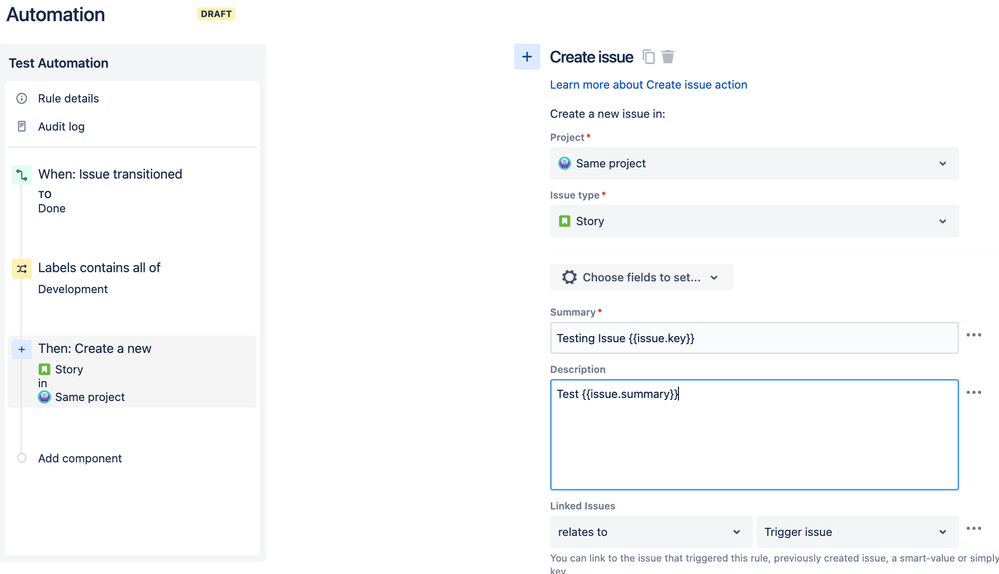The width and height of the screenshot is (999, 574).
Task: Click into the Summary input field
Action: [754, 338]
